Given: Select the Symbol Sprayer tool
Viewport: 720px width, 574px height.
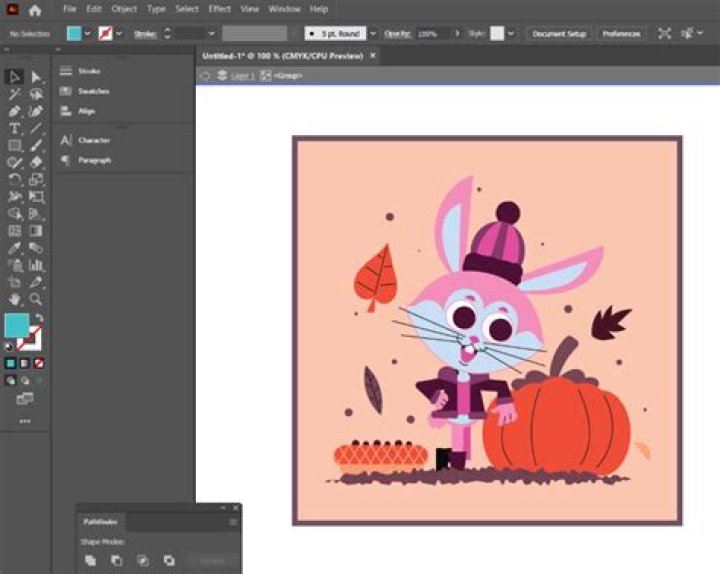Looking at the screenshot, I should (x=14, y=265).
